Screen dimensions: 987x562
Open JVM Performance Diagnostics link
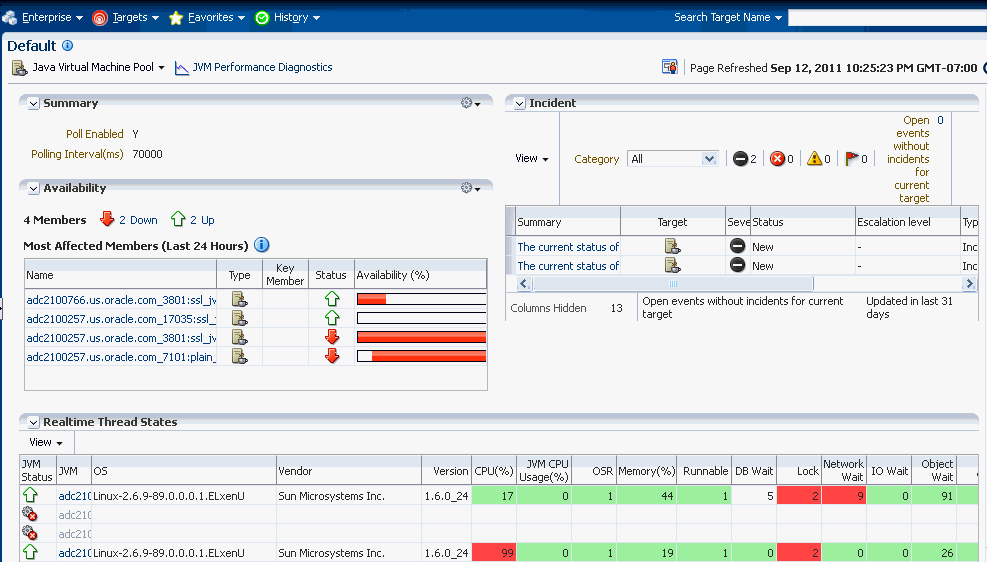point(262,67)
